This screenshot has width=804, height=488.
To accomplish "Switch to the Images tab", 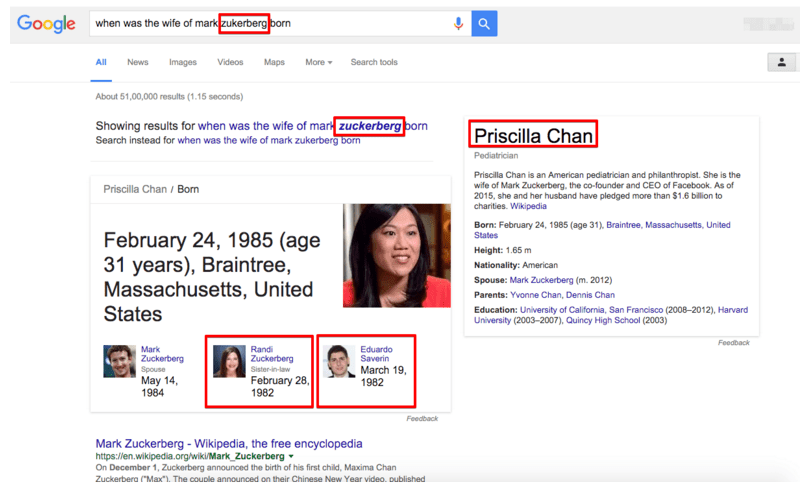I will pyautogui.click(x=183, y=62).
